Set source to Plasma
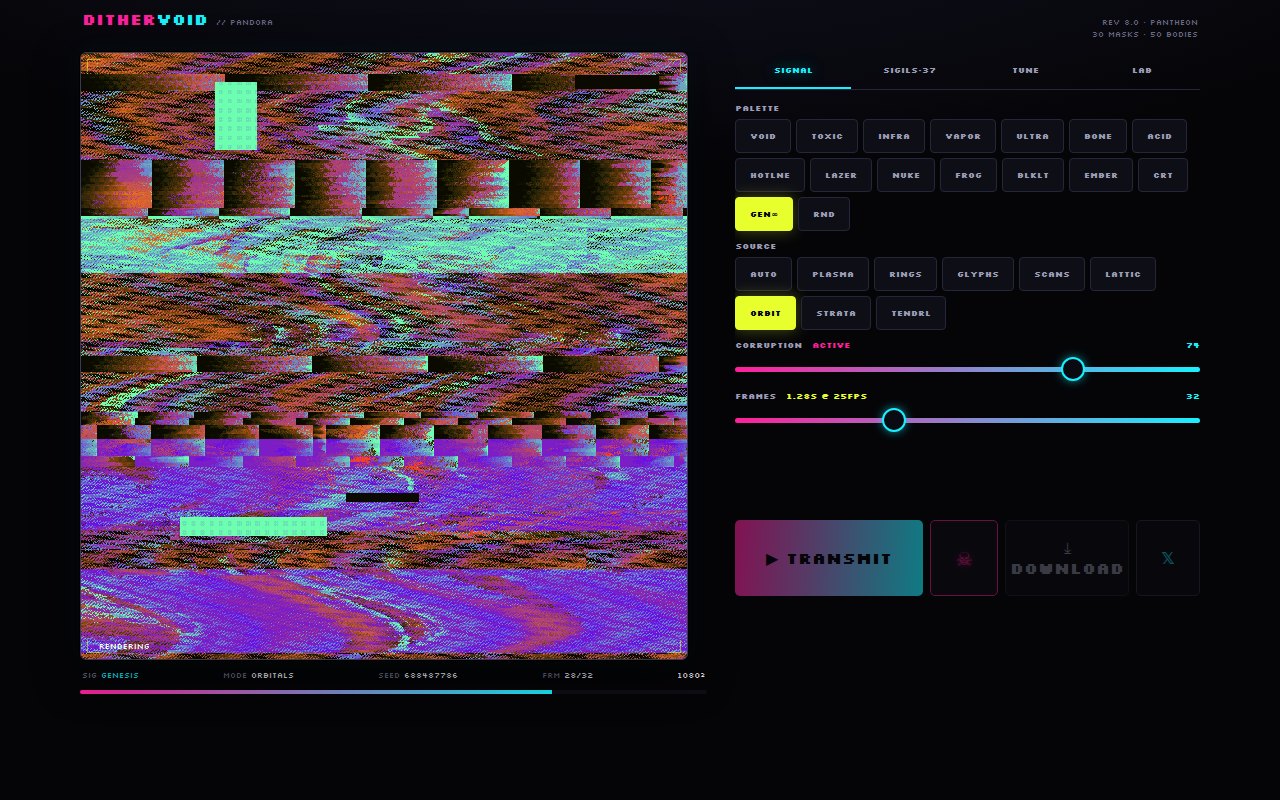The height and width of the screenshot is (800, 1280). click(833, 274)
